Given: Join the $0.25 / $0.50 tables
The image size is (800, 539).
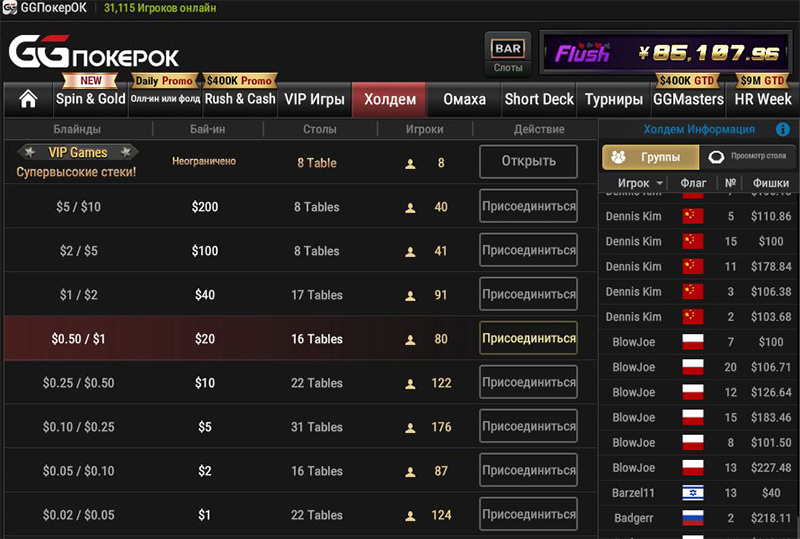Looking at the screenshot, I should point(528,382).
